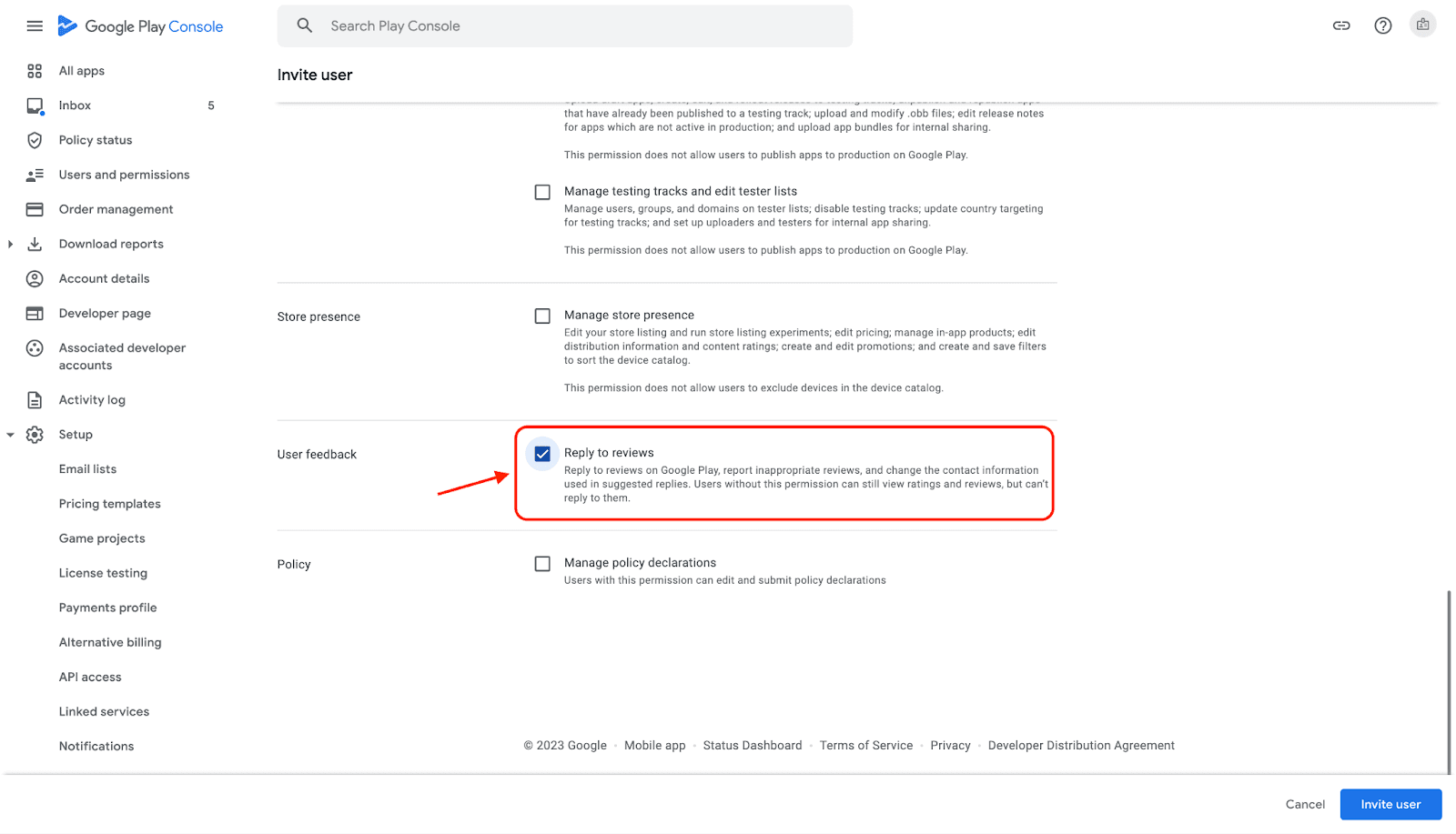Click the copy link icon in header
This screenshot has height=834, width=1456.
pyautogui.click(x=1341, y=25)
